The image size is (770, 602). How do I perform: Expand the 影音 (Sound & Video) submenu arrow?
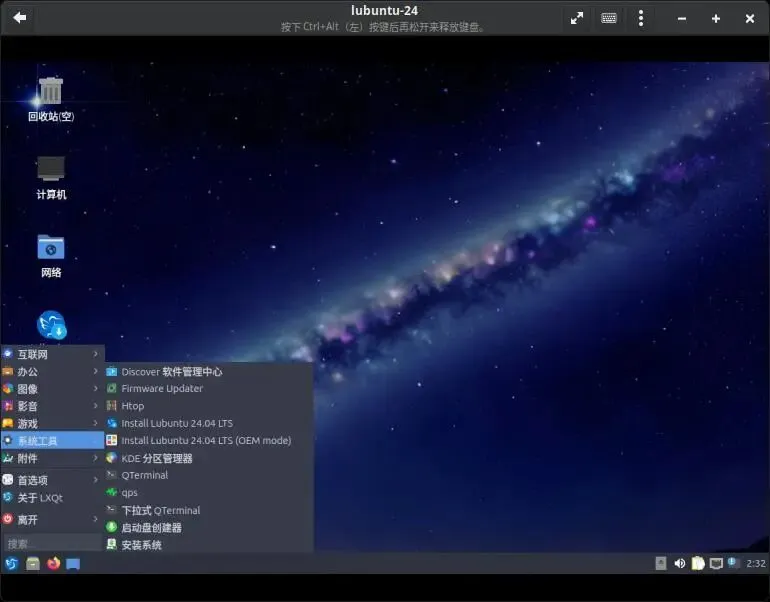click(95, 406)
